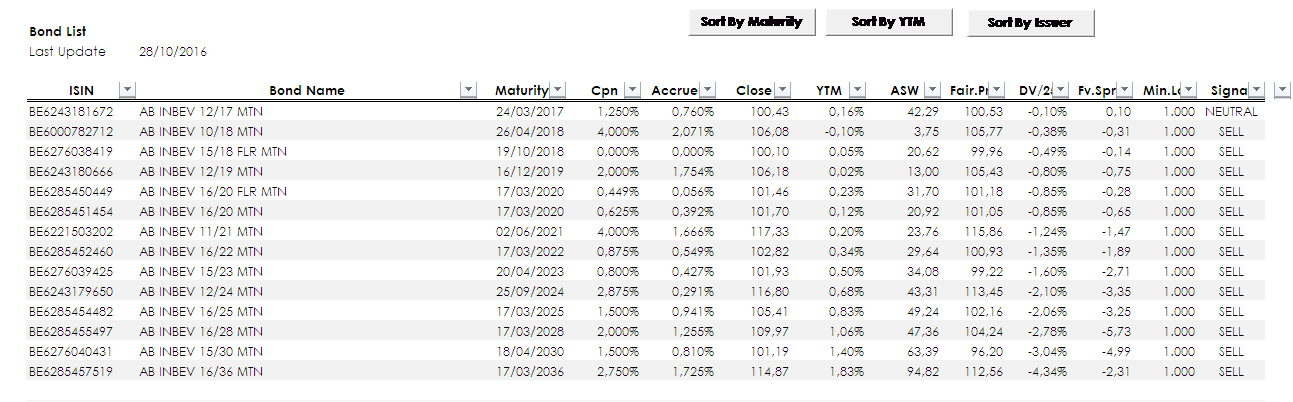Select the AB INBEV 16/36 MTN cell
The height and width of the screenshot is (402, 1293).
click(x=201, y=371)
